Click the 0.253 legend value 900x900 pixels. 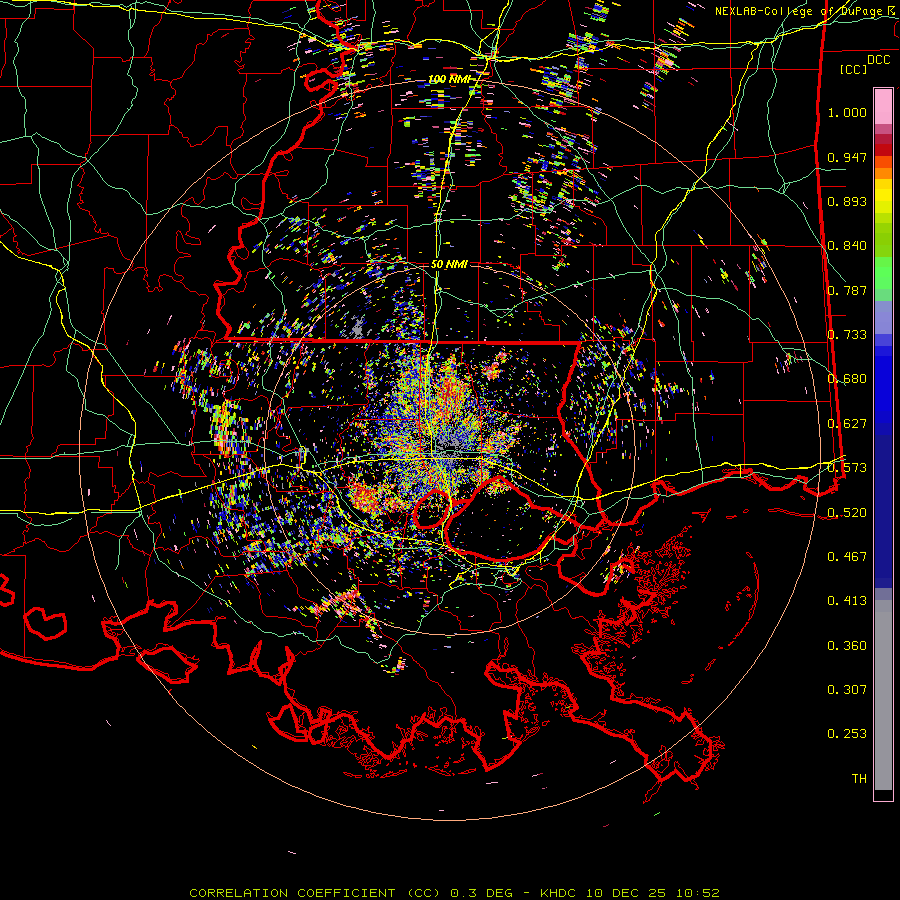point(847,734)
